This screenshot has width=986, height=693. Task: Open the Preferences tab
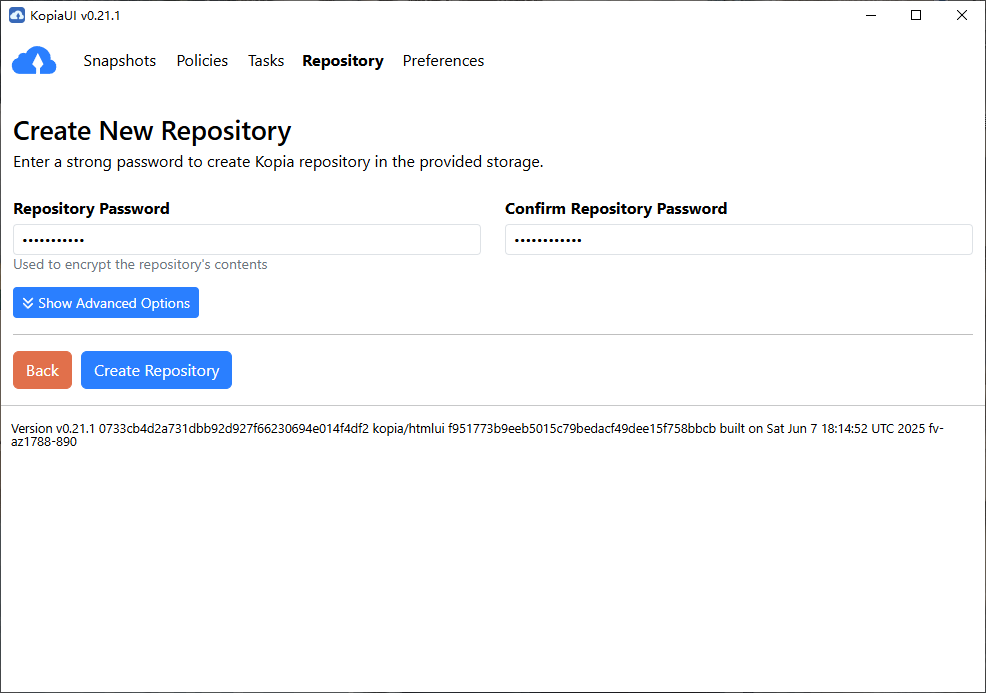(x=443, y=61)
